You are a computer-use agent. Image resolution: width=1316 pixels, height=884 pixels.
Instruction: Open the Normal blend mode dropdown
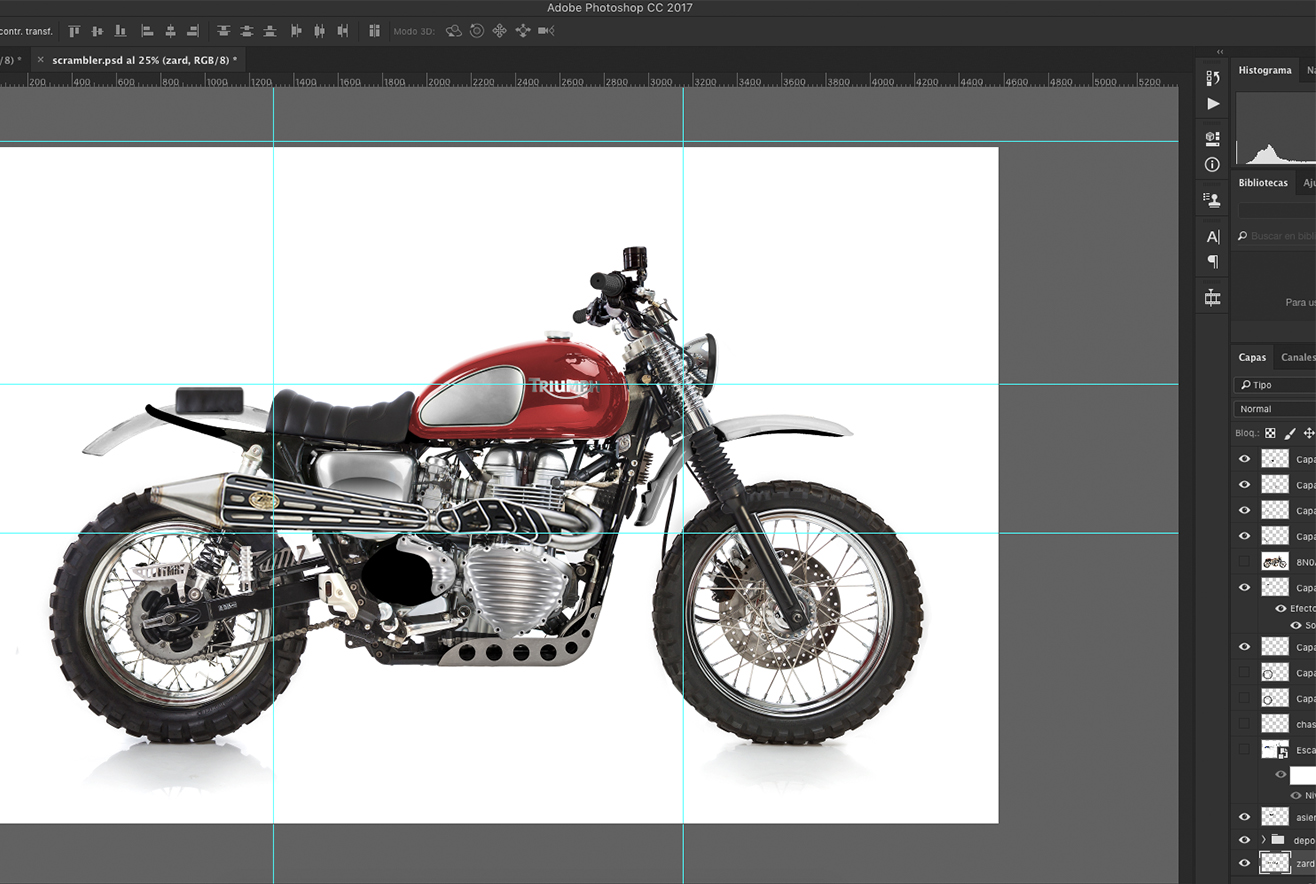tap(1275, 409)
